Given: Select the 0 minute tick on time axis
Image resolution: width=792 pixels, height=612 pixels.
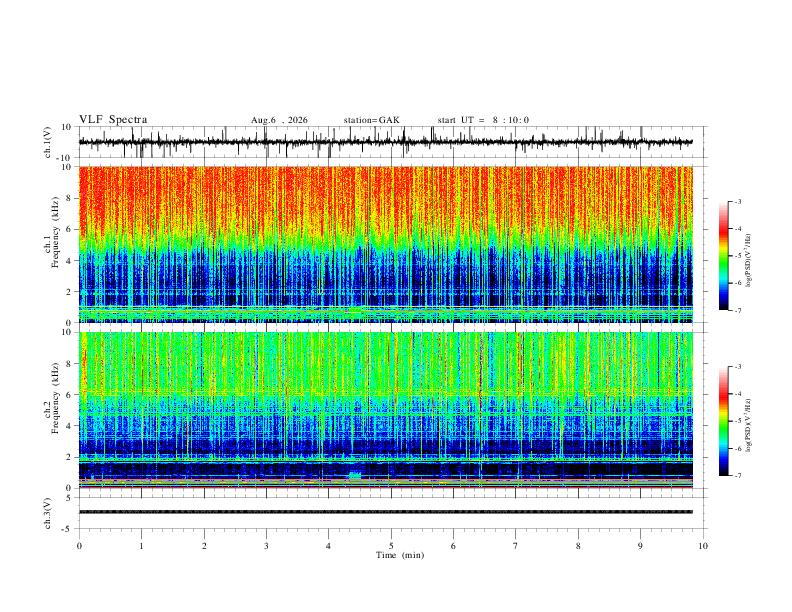Looking at the screenshot, I should (79, 546).
